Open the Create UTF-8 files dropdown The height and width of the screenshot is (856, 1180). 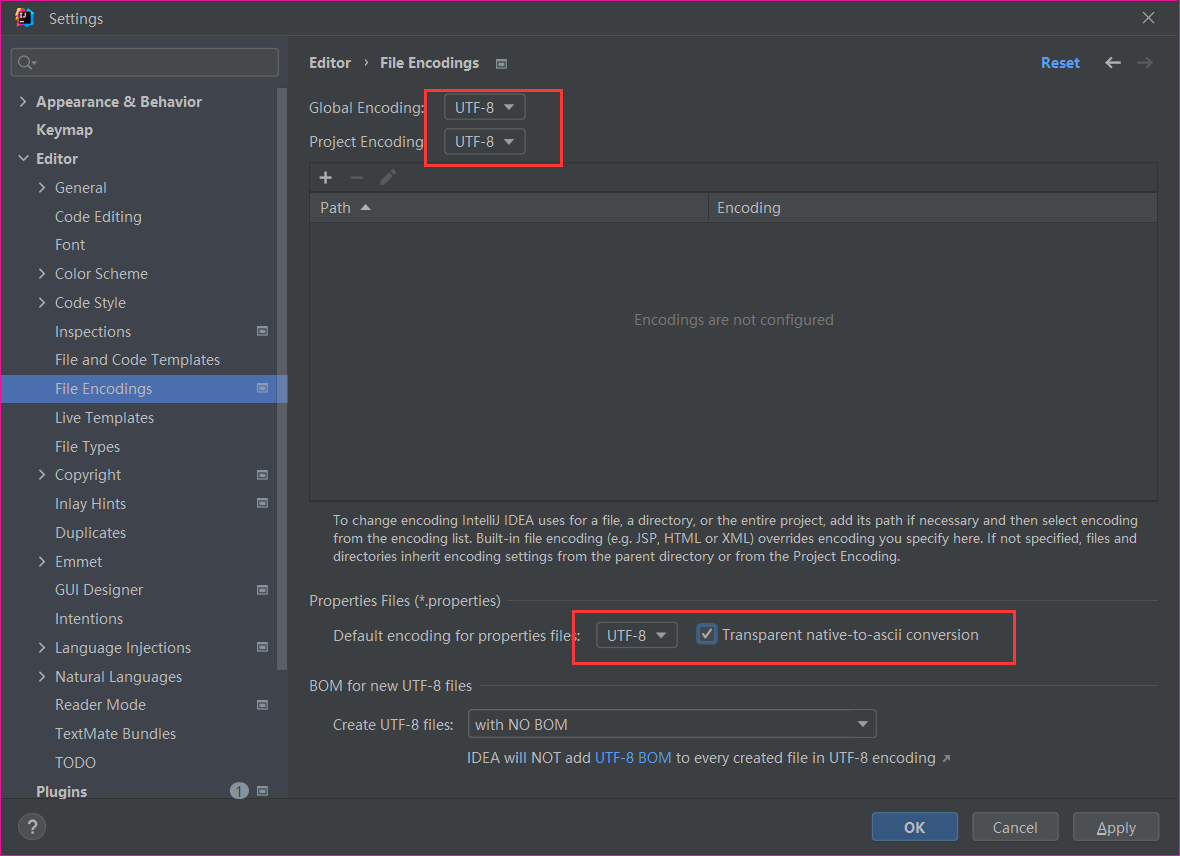[x=672, y=724]
